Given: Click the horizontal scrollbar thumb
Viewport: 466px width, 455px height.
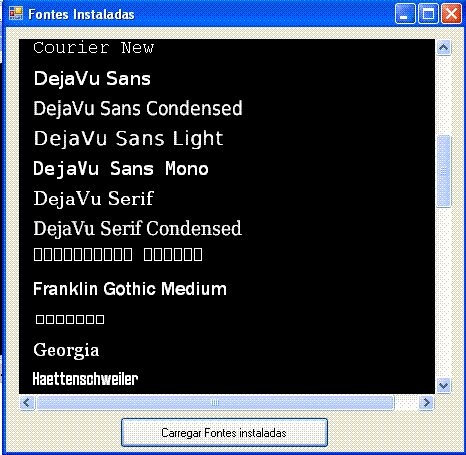Looking at the screenshot, I should [215, 403].
